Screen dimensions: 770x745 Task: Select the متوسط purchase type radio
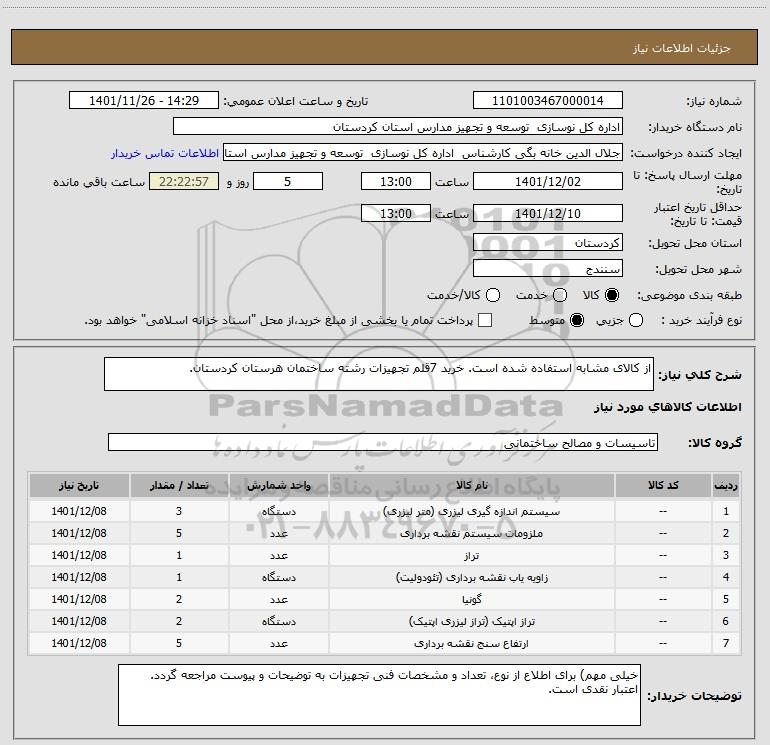pyautogui.click(x=577, y=320)
